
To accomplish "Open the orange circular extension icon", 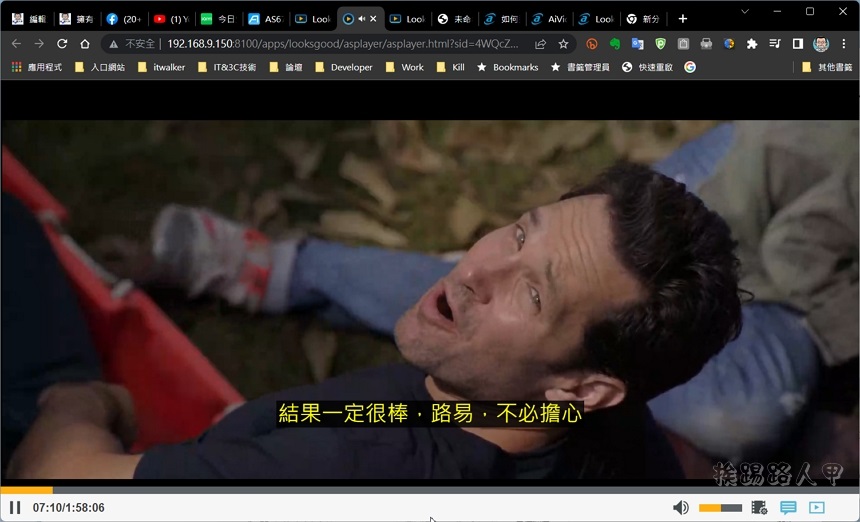I will click(x=591, y=44).
